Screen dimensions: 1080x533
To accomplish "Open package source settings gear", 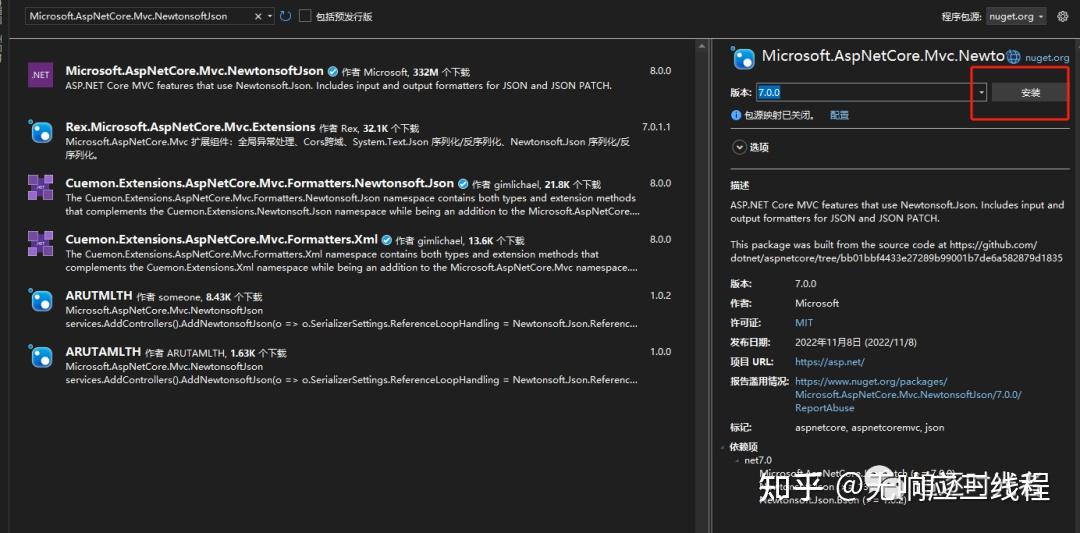I will pos(1062,16).
